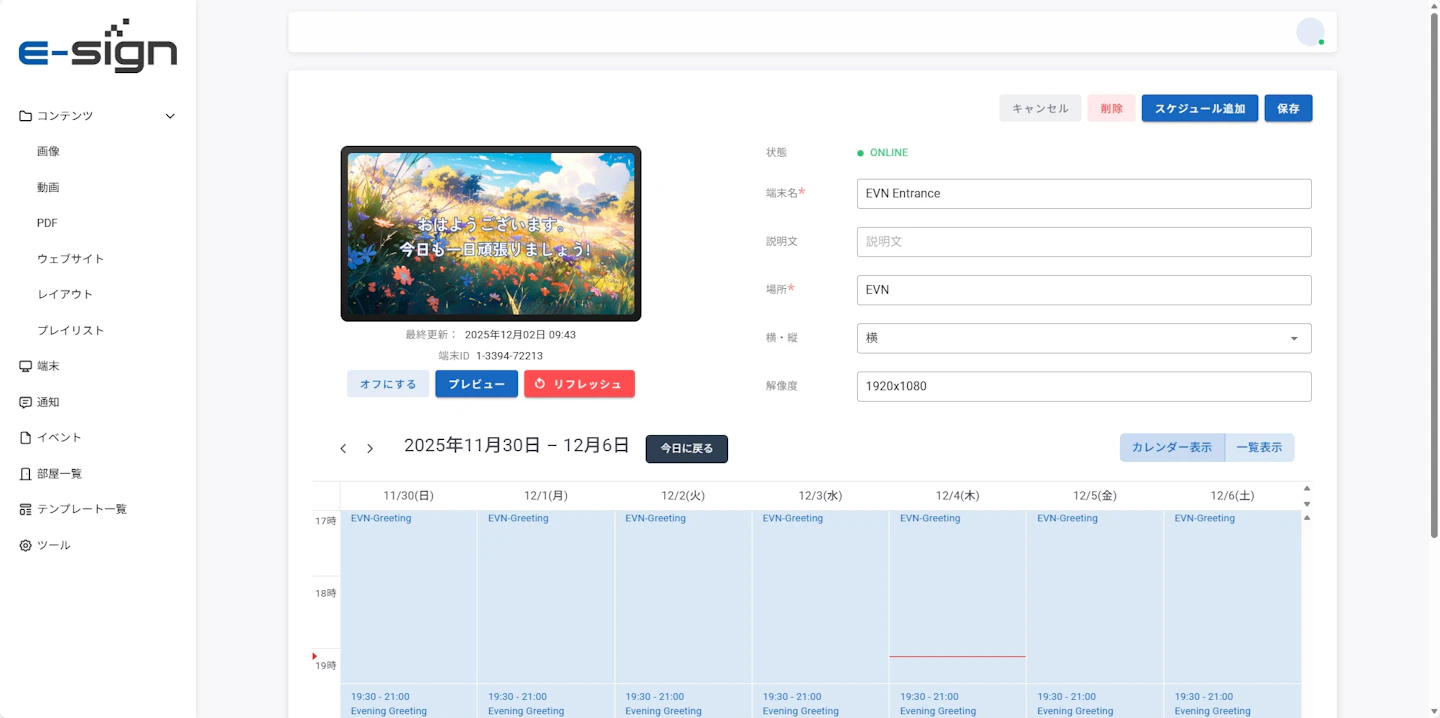The width and height of the screenshot is (1440, 718).
Task: Click the gear icon for ツール
Action: pos(26,545)
